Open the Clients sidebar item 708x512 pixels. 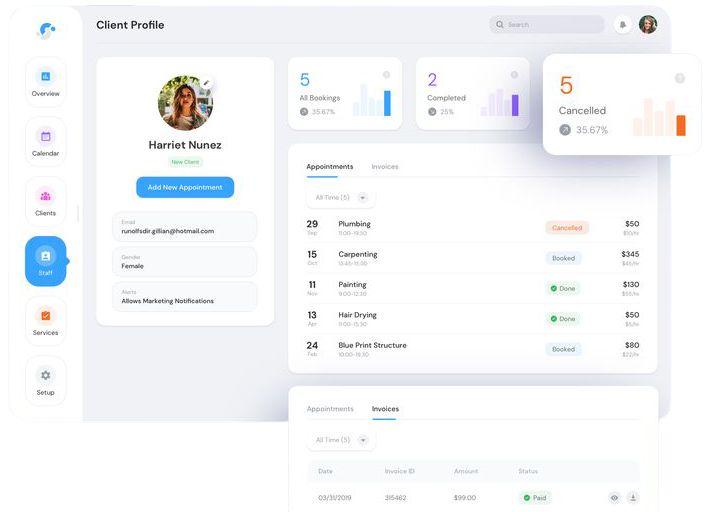coord(46,201)
